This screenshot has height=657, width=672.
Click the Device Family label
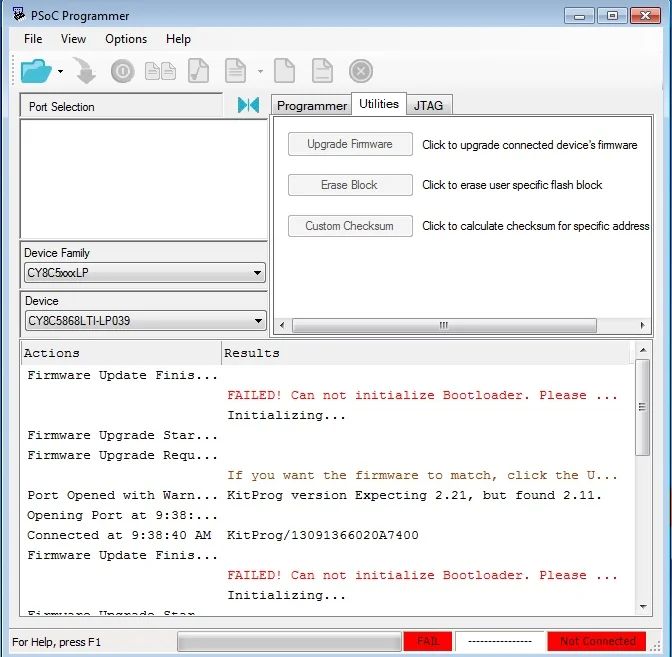click(x=57, y=253)
